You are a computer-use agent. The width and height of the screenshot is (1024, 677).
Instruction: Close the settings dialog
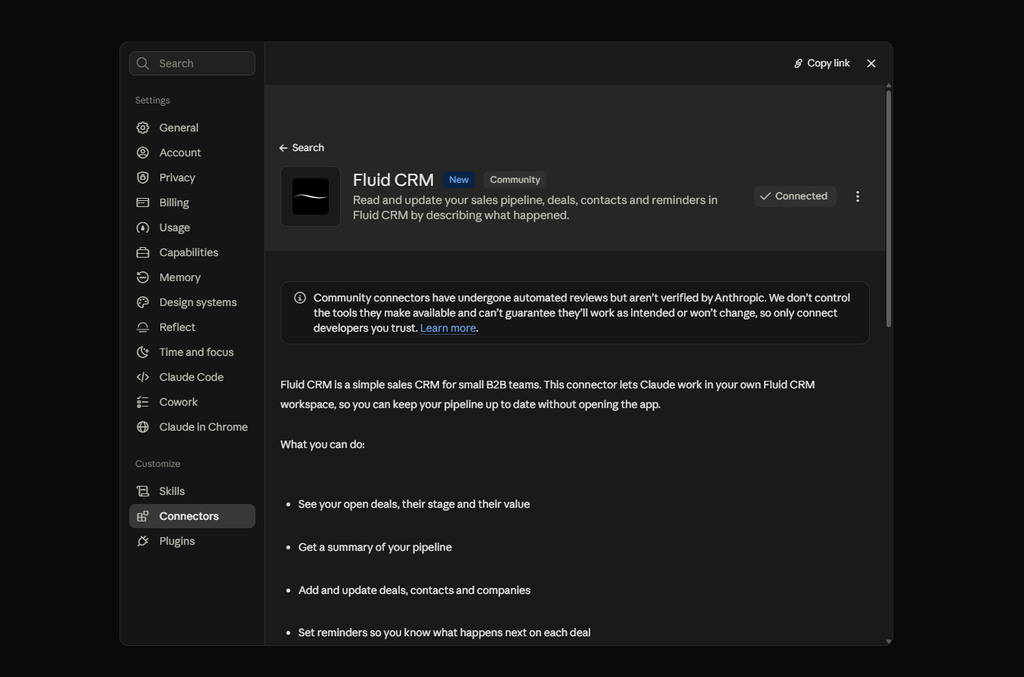pos(871,63)
